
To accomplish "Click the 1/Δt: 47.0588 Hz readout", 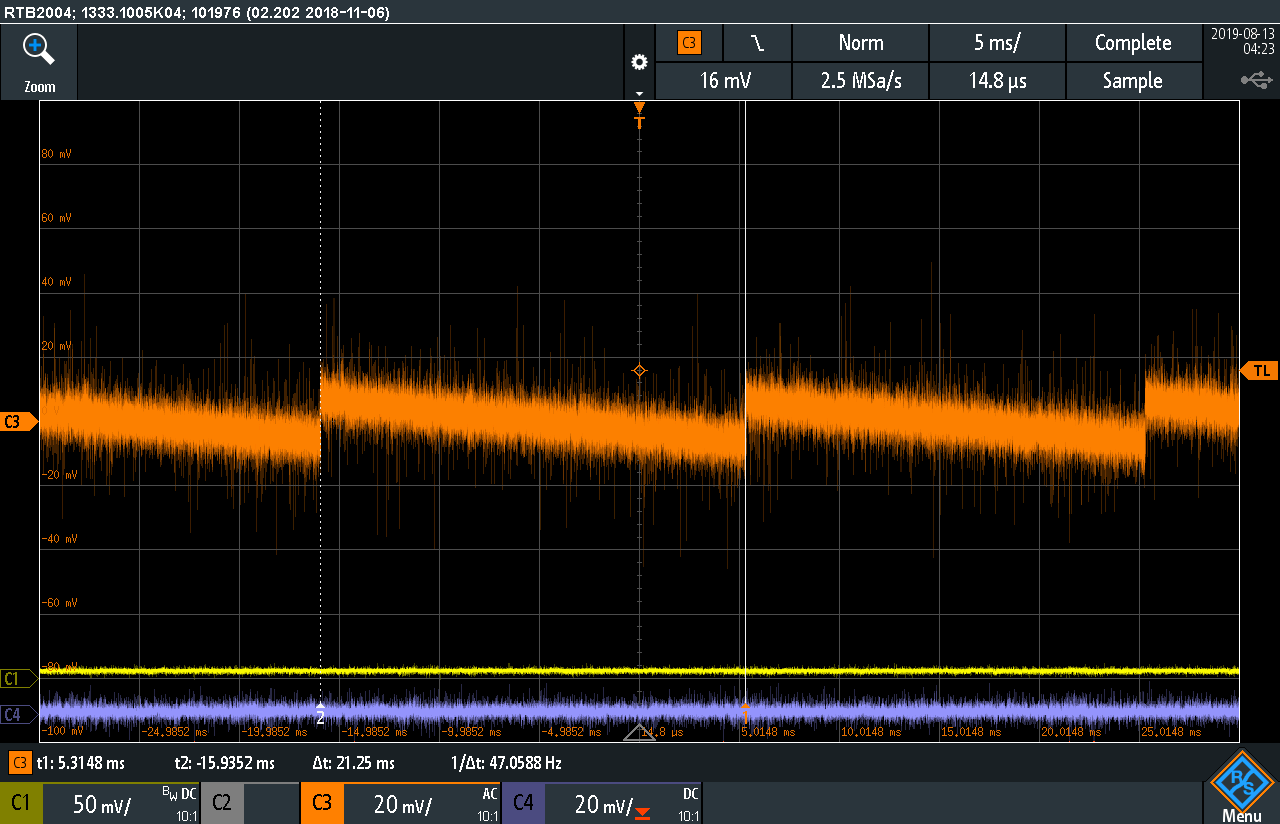I will tap(506, 763).
